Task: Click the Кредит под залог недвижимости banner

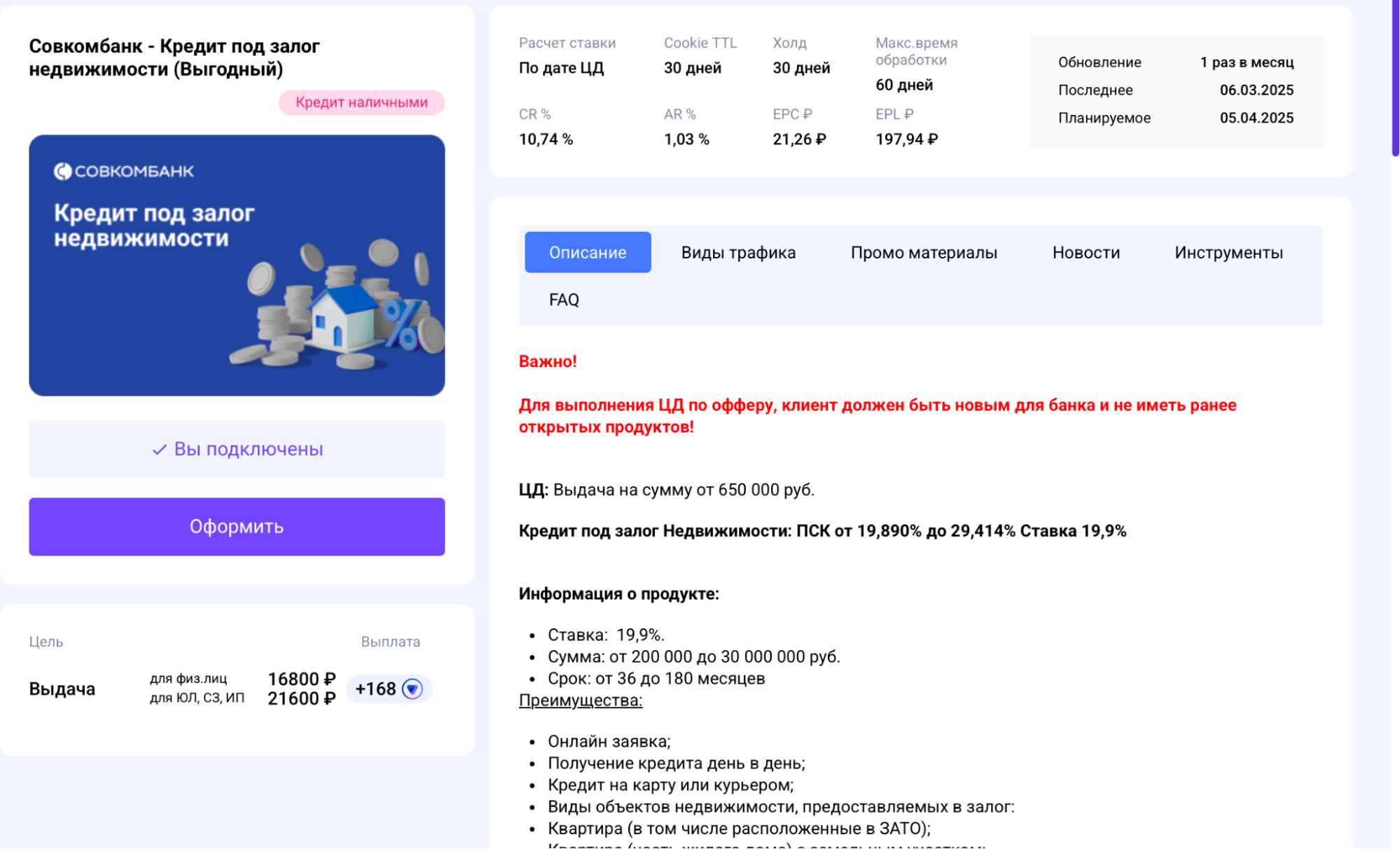Action: (x=237, y=265)
